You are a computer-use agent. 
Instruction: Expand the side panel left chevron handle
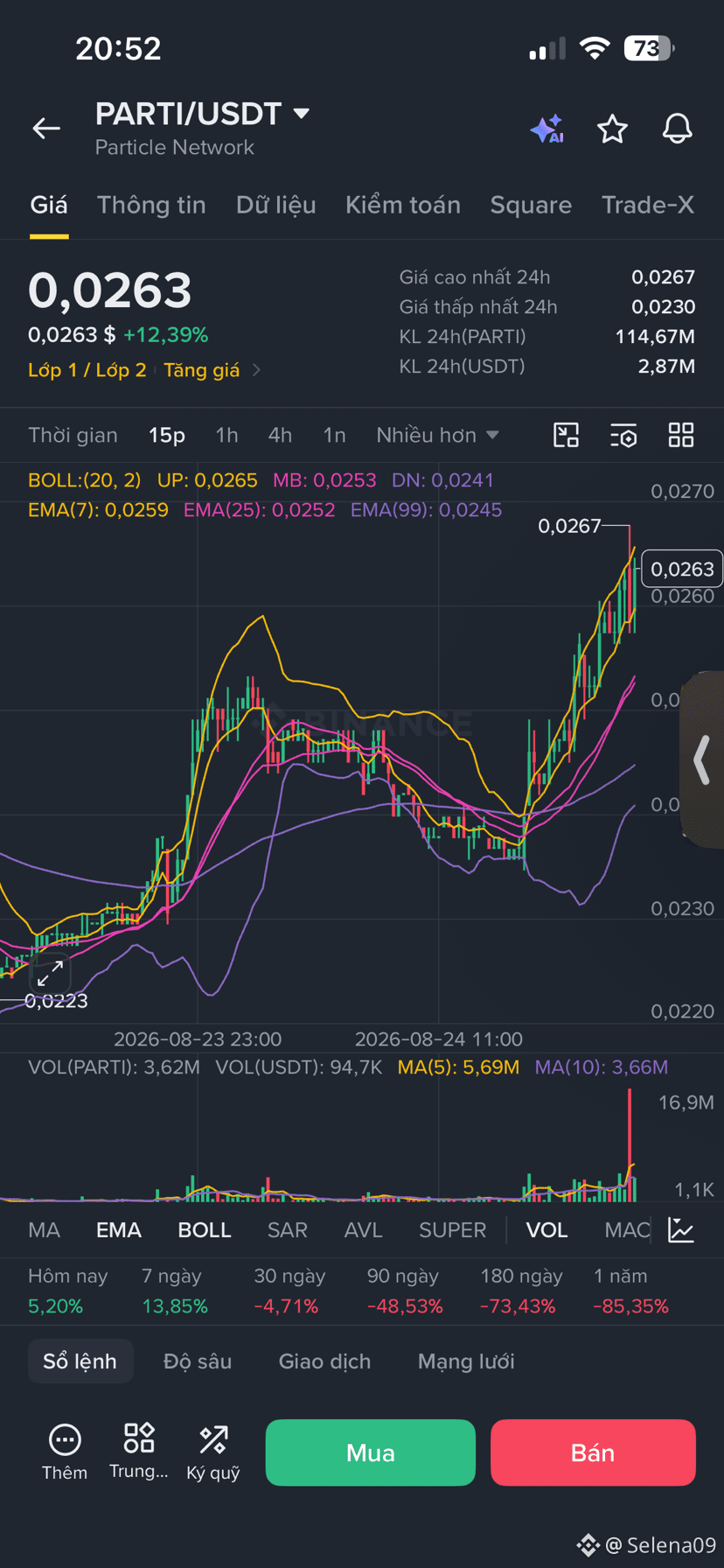[x=701, y=759]
